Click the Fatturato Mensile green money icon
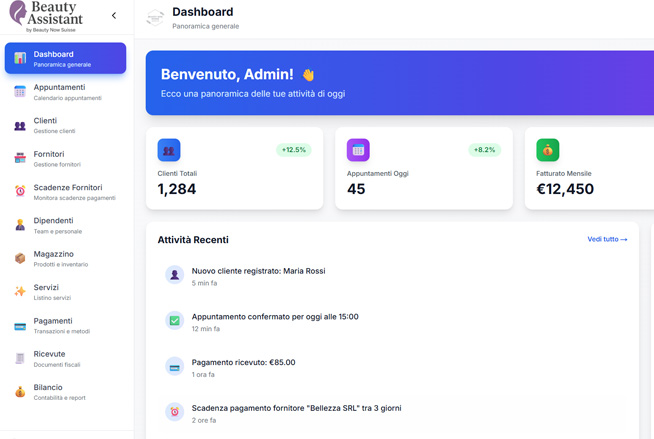The height and width of the screenshot is (439, 654). pos(548,150)
